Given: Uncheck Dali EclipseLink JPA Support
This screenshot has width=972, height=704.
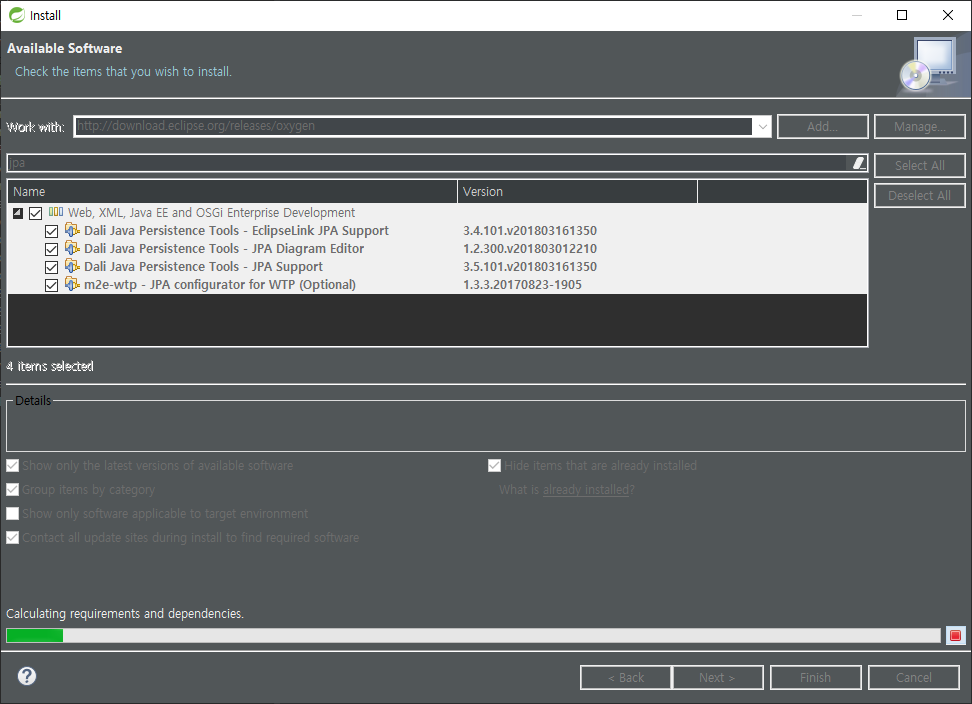Looking at the screenshot, I should [51, 231].
